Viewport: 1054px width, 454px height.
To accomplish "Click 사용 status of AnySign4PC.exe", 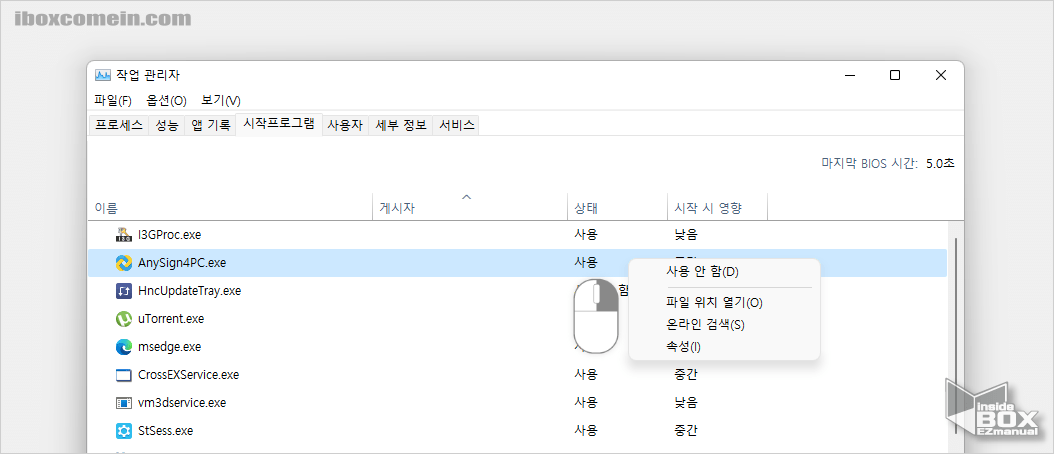I will click(x=585, y=263).
